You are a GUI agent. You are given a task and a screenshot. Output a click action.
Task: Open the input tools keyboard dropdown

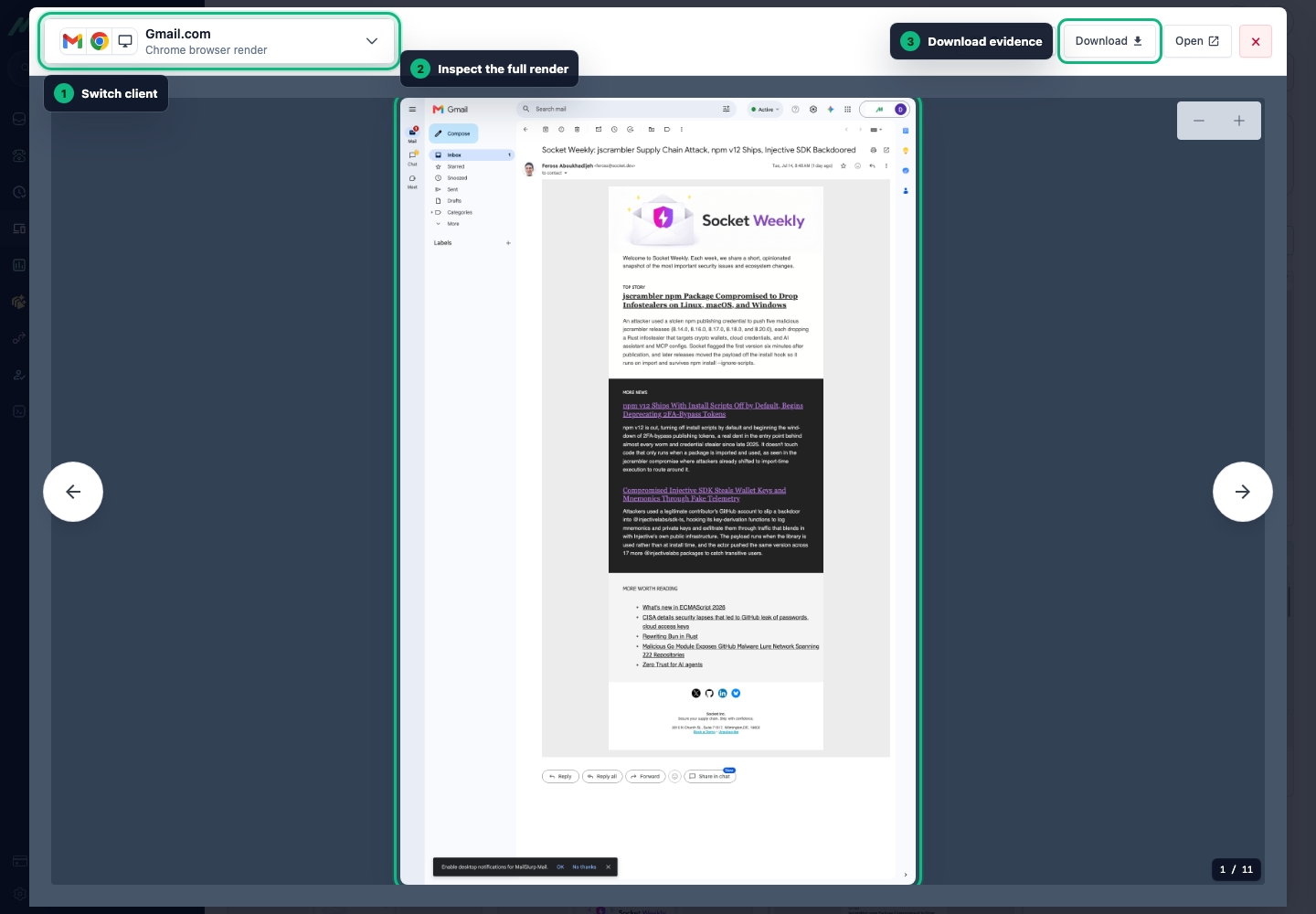[876, 130]
